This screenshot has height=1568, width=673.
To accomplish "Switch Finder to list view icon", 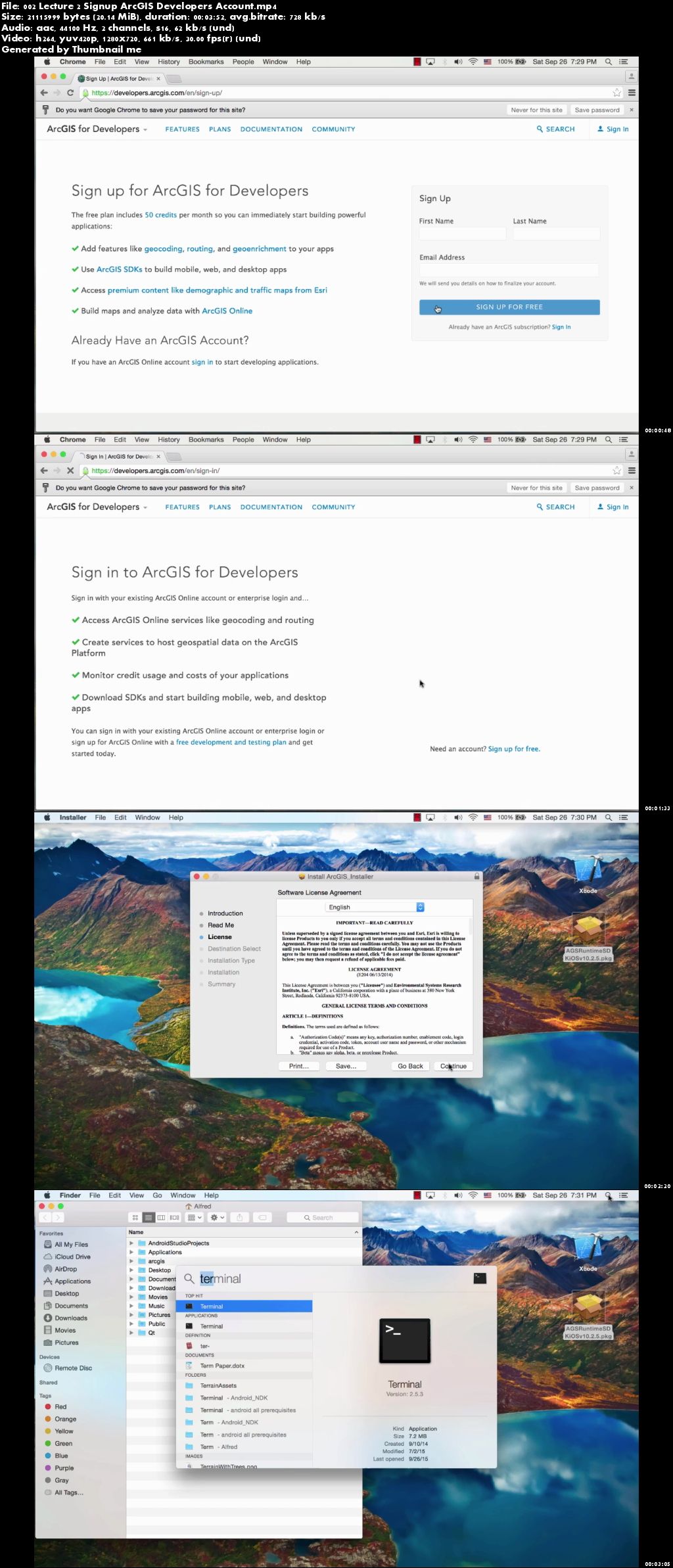I will coord(149,1218).
